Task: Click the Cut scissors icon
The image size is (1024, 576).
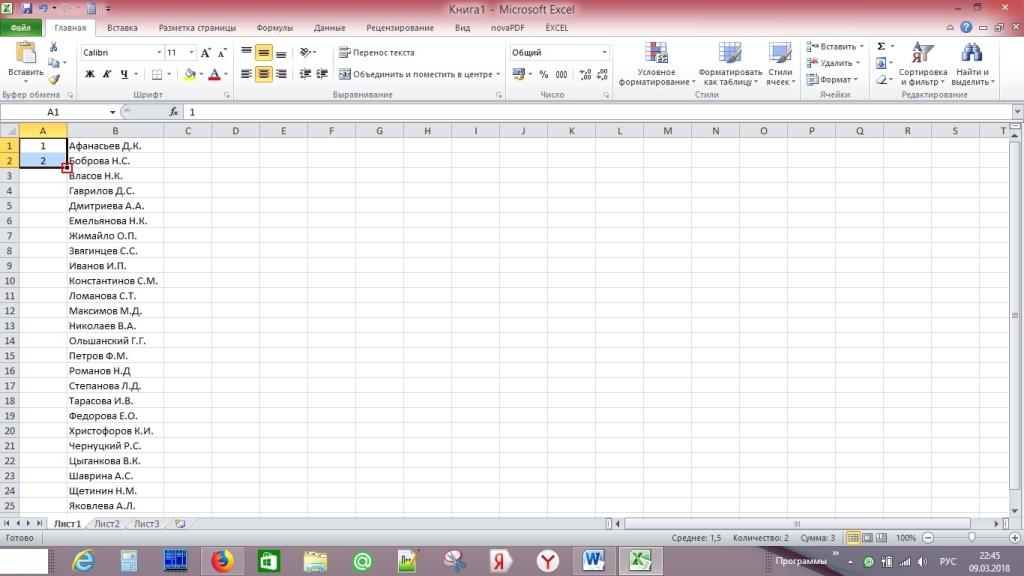Action: [54, 47]
